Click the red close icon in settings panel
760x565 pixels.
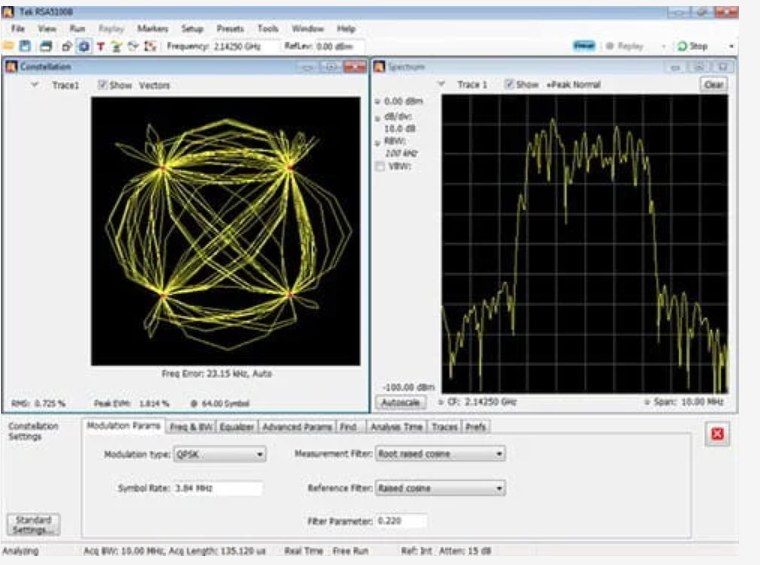716,433
